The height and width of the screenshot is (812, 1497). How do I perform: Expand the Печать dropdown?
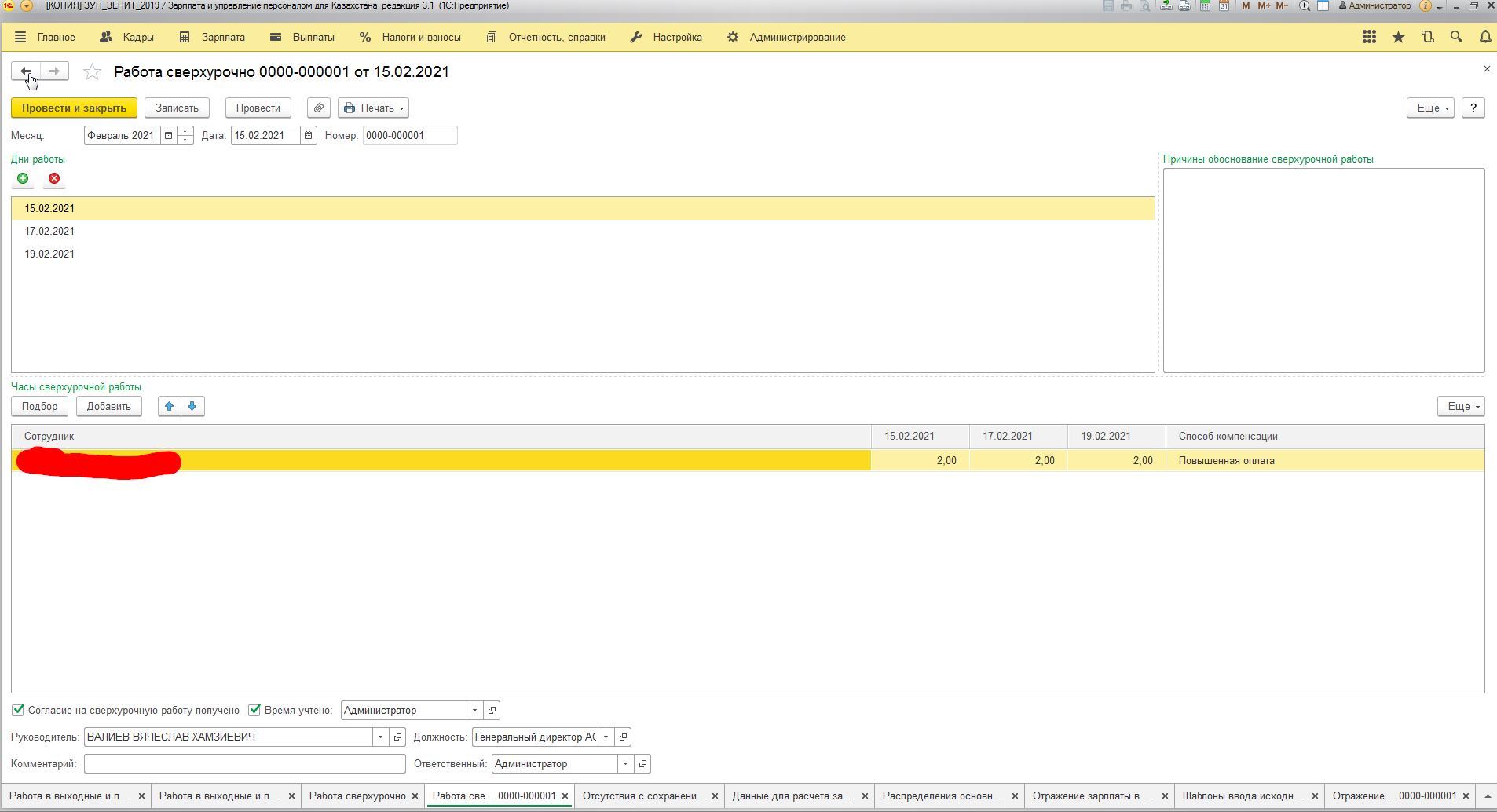click(x=373, y=108)
